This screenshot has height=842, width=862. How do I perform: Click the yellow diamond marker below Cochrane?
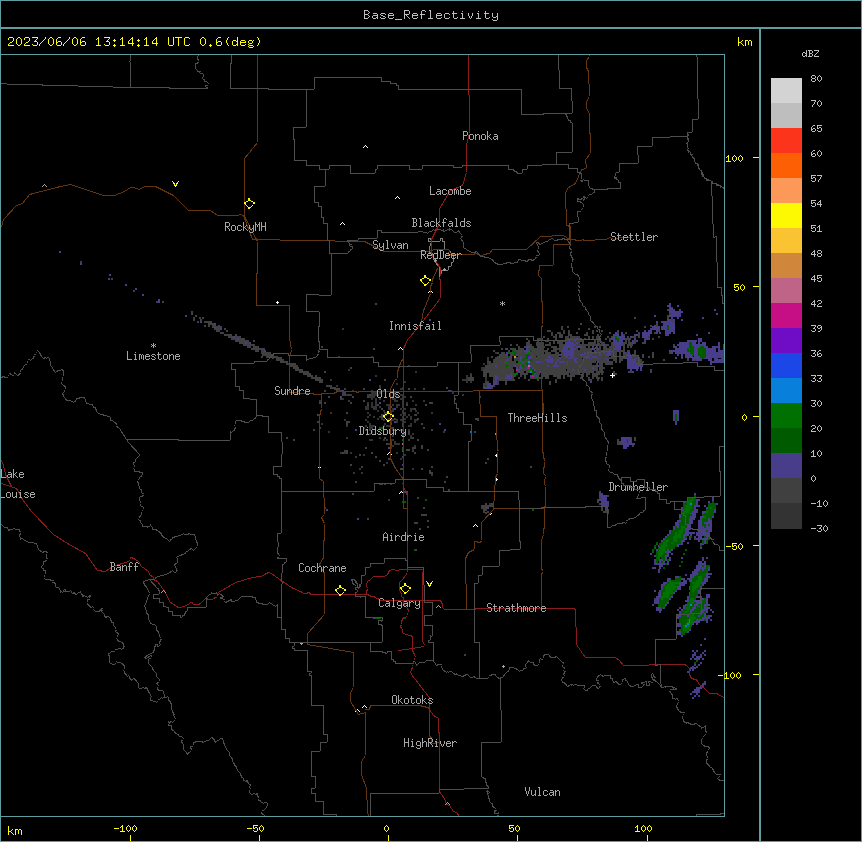tap(340, 590)
